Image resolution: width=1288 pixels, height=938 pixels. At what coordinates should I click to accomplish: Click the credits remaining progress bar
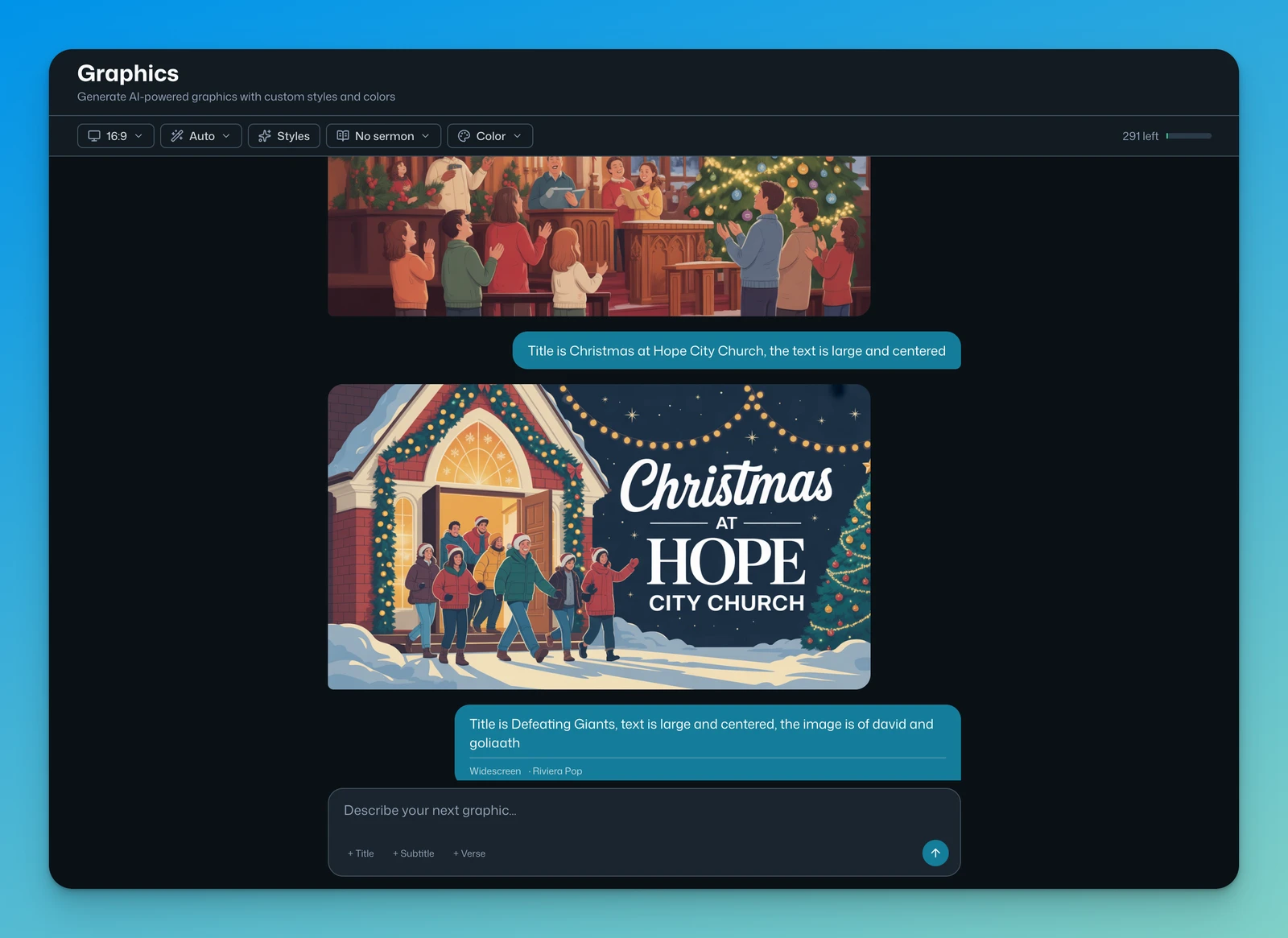point(1189,136)
